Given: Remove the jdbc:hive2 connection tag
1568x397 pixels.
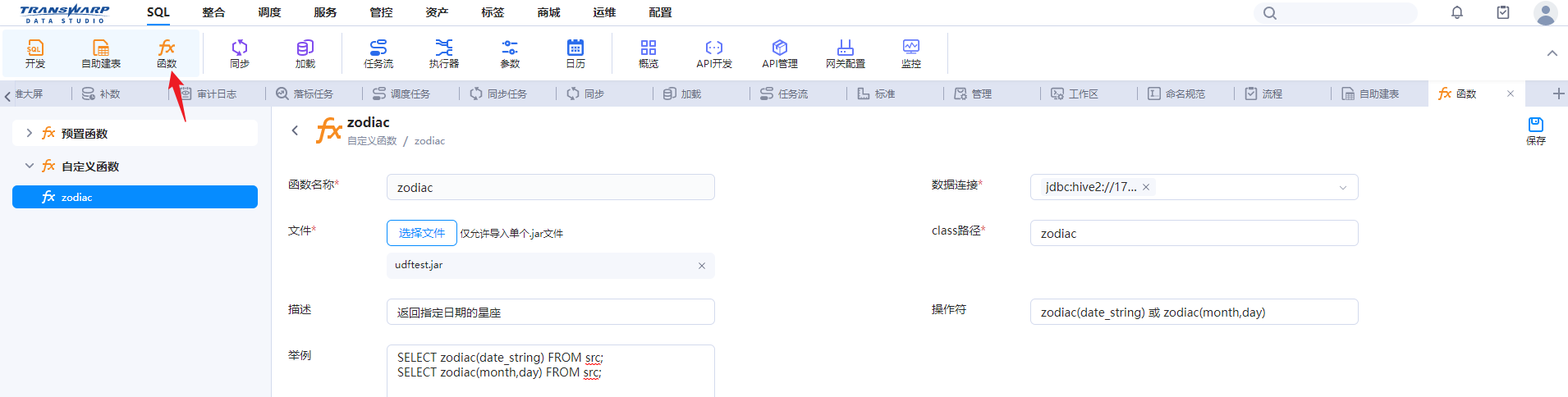Looking at the screenshot, I should (x=1146, y=187).
